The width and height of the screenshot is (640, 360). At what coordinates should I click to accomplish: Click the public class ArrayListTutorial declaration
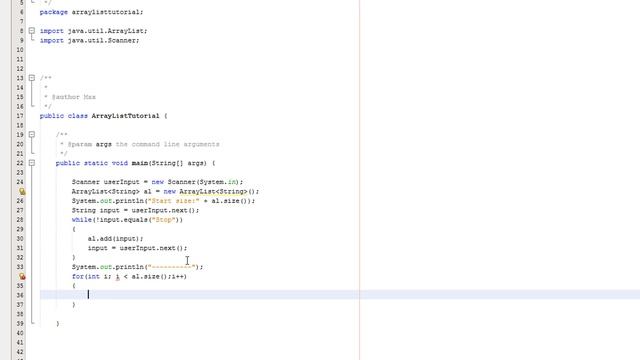(104, 116)
